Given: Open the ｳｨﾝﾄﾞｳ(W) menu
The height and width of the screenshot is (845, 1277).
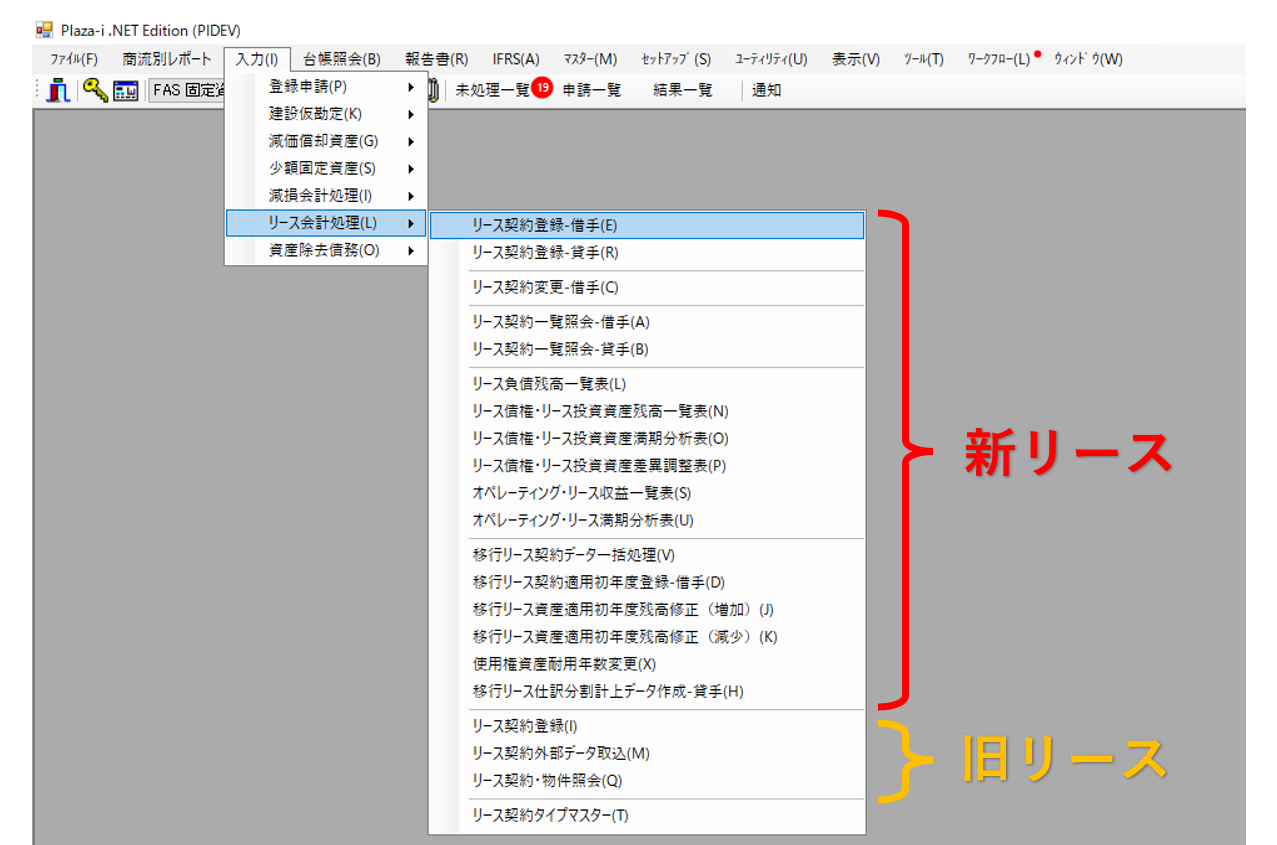Looking at the screenshot, I should click(x=1088, y=59).
